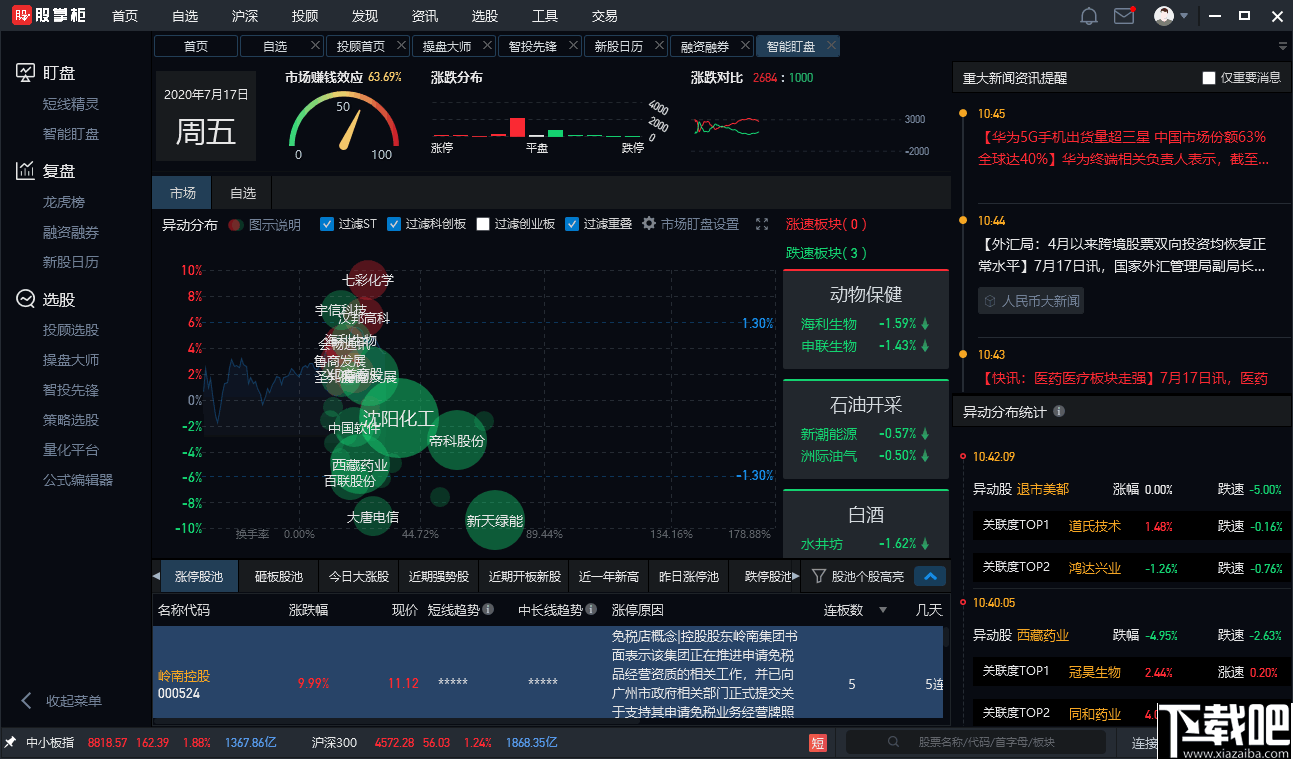The height and width of the screenshot is (759, 1293).
Task: Switch to the 自选 sub-tab under market
Action: click(243, 193)
